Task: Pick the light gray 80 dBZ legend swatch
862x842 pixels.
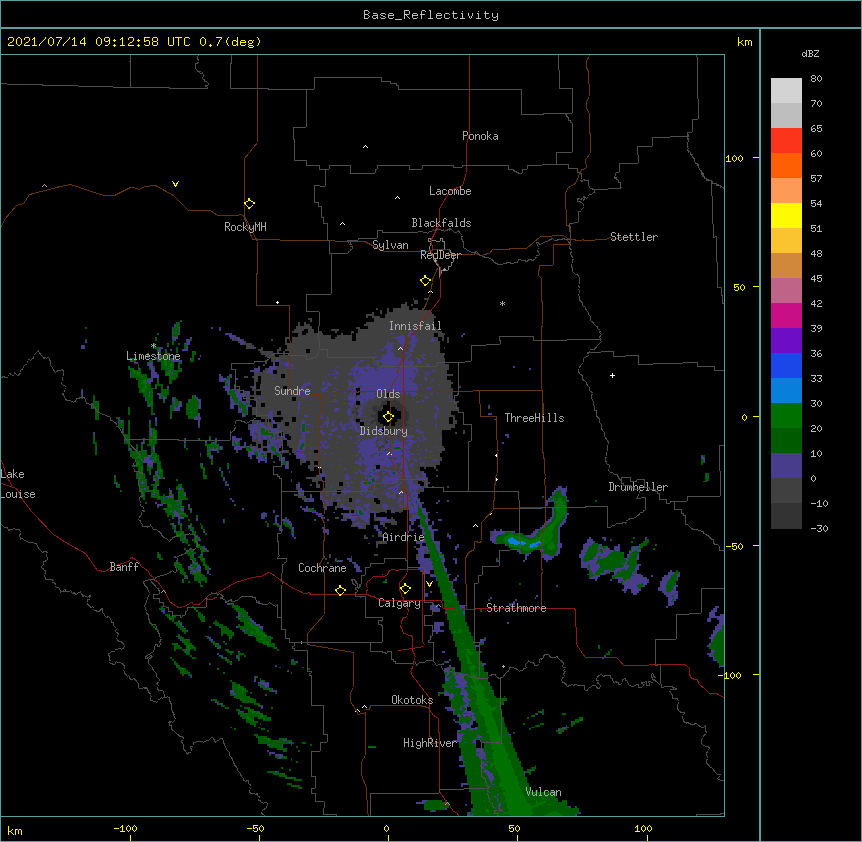Action: coord(786,91)
